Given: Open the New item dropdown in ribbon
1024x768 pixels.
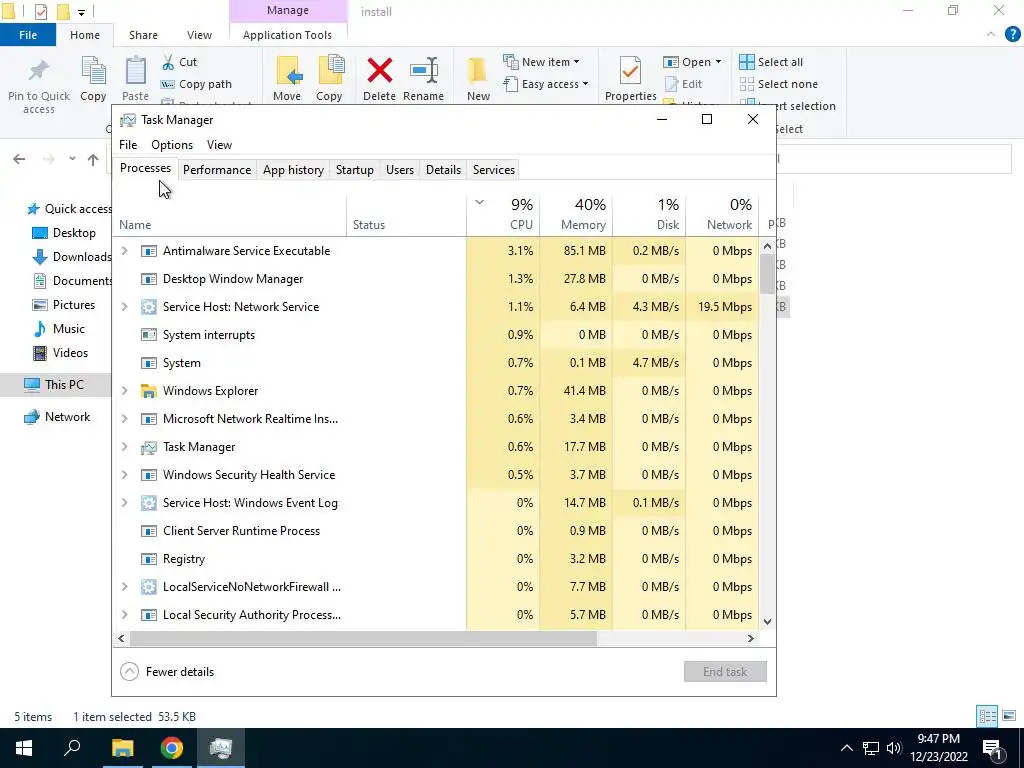Looking at the screenshot, I should 541,62.
